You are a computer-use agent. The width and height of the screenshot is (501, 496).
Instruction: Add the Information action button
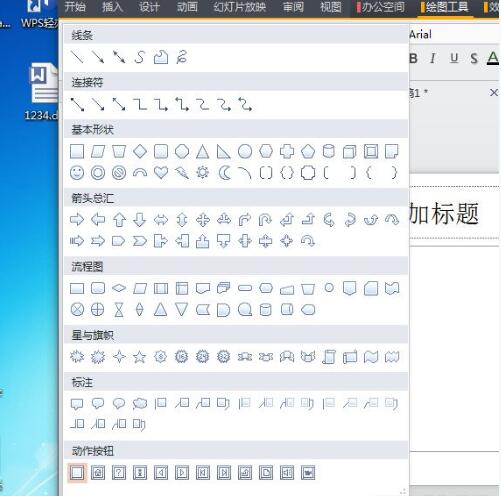(140, 473)
